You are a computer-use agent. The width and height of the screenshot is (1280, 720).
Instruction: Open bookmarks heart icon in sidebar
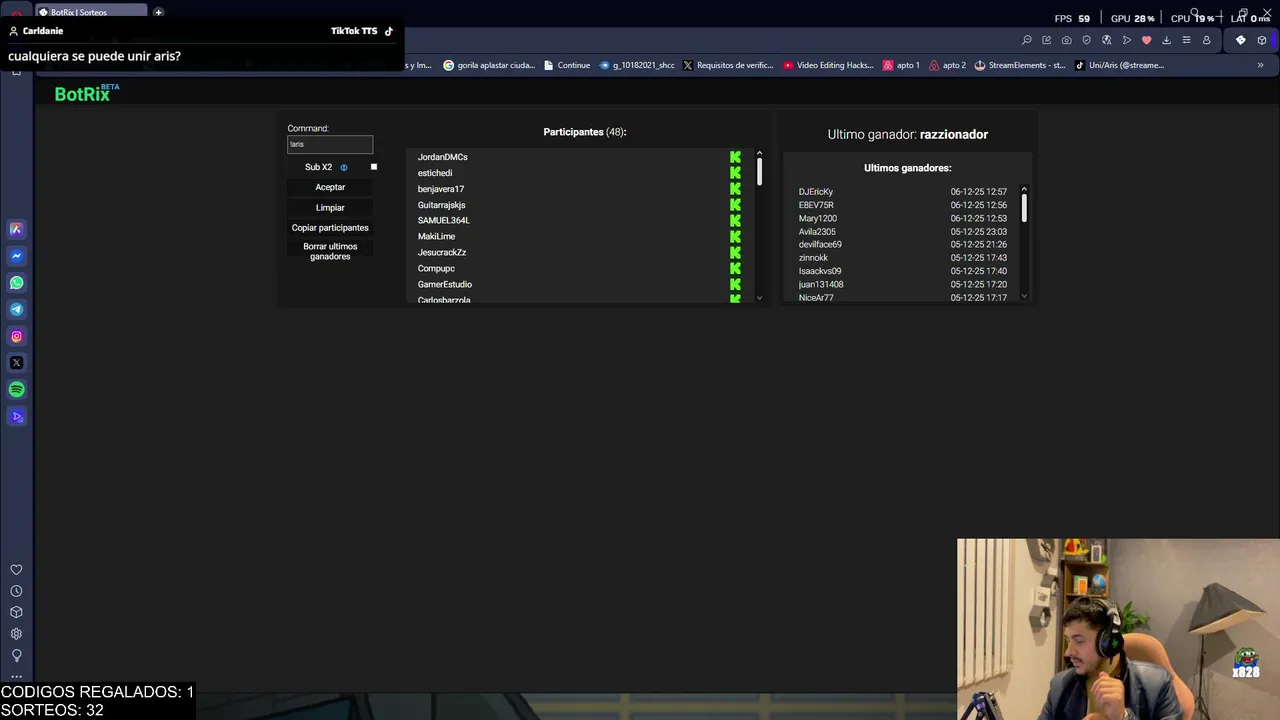pos(16,570)
